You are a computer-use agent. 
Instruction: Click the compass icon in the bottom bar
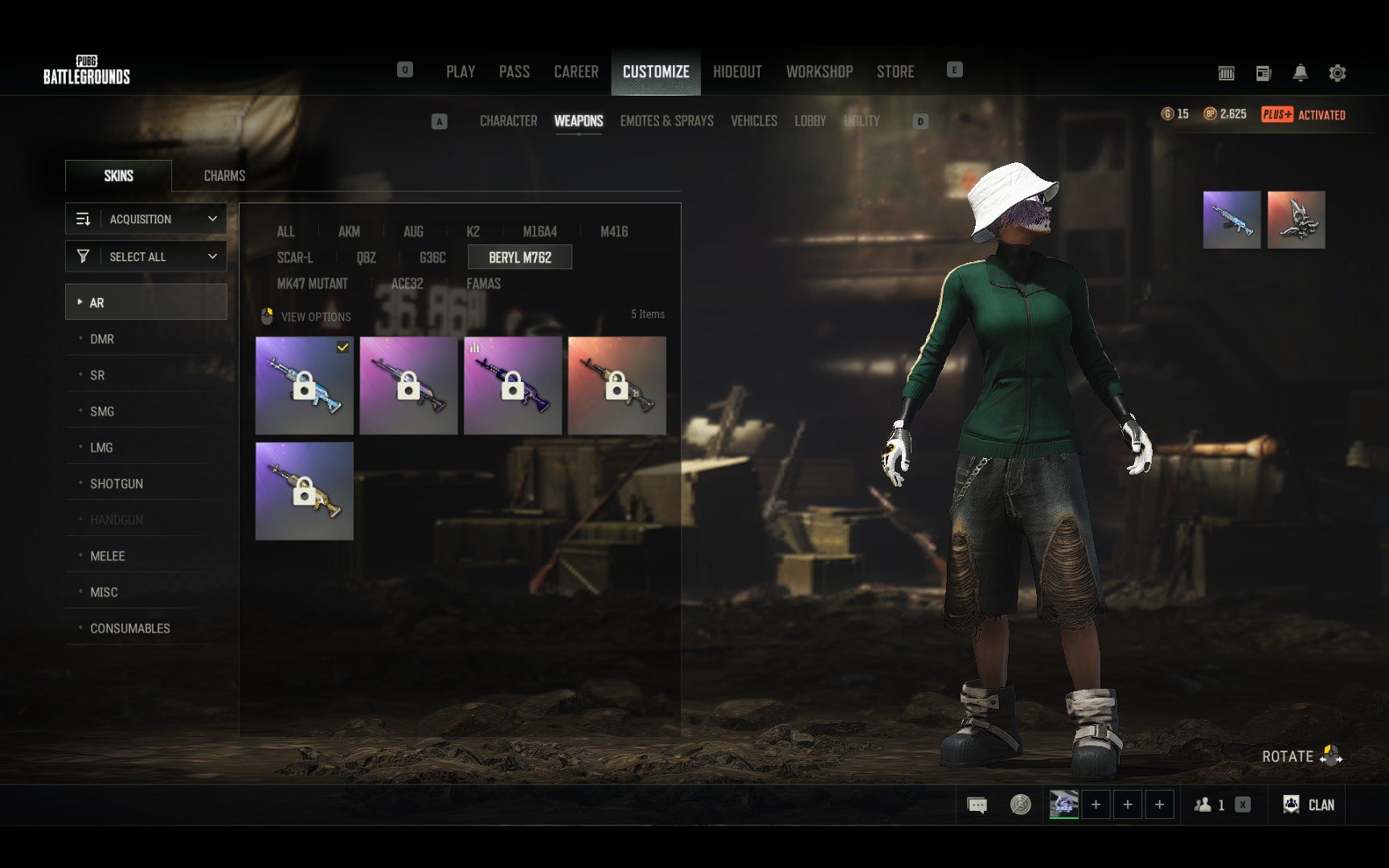pos(1020,805)
